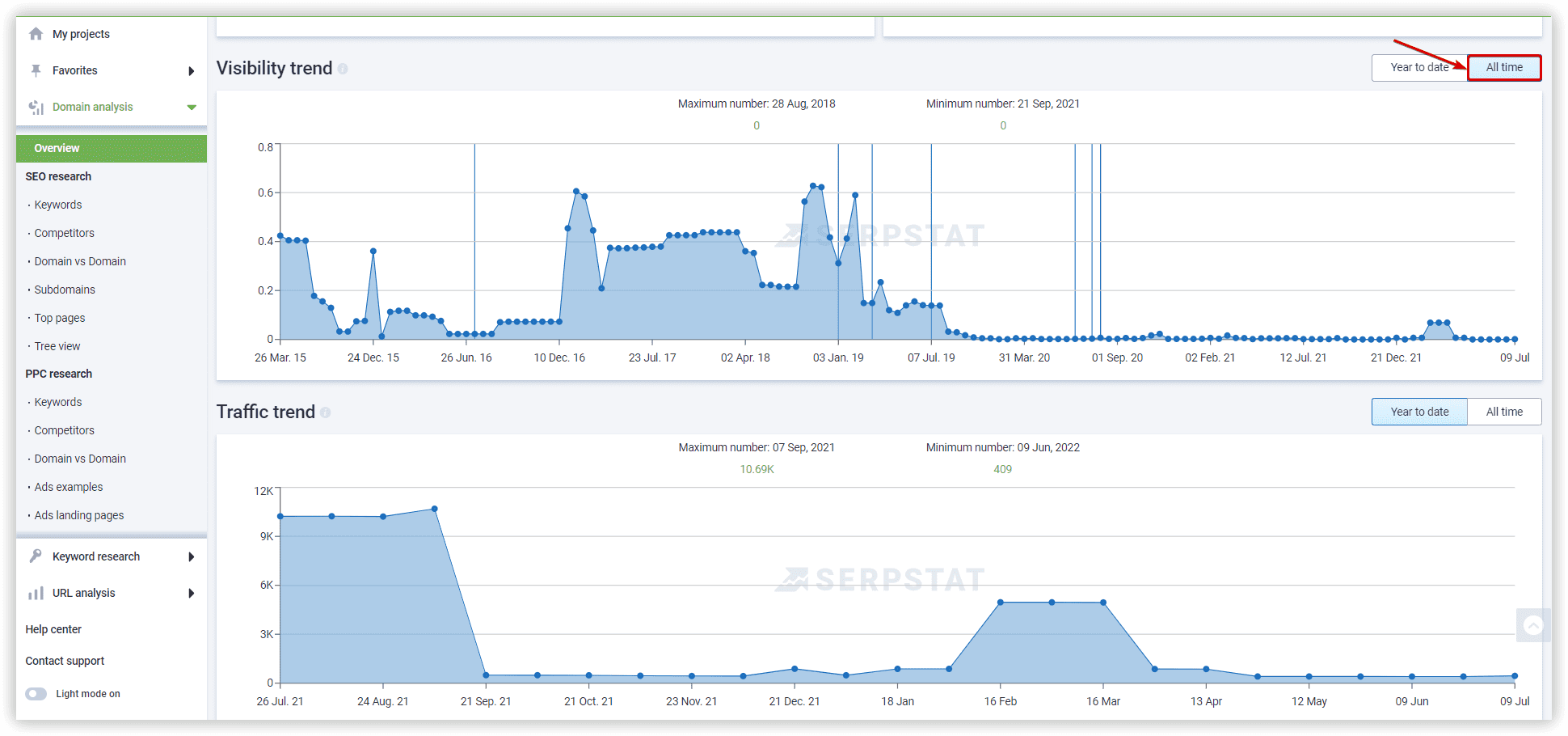This screenshot has height=736, width=1568.
Task: Click the 07 Sep 2021 peak traffic point
Action: pos(435,509)
